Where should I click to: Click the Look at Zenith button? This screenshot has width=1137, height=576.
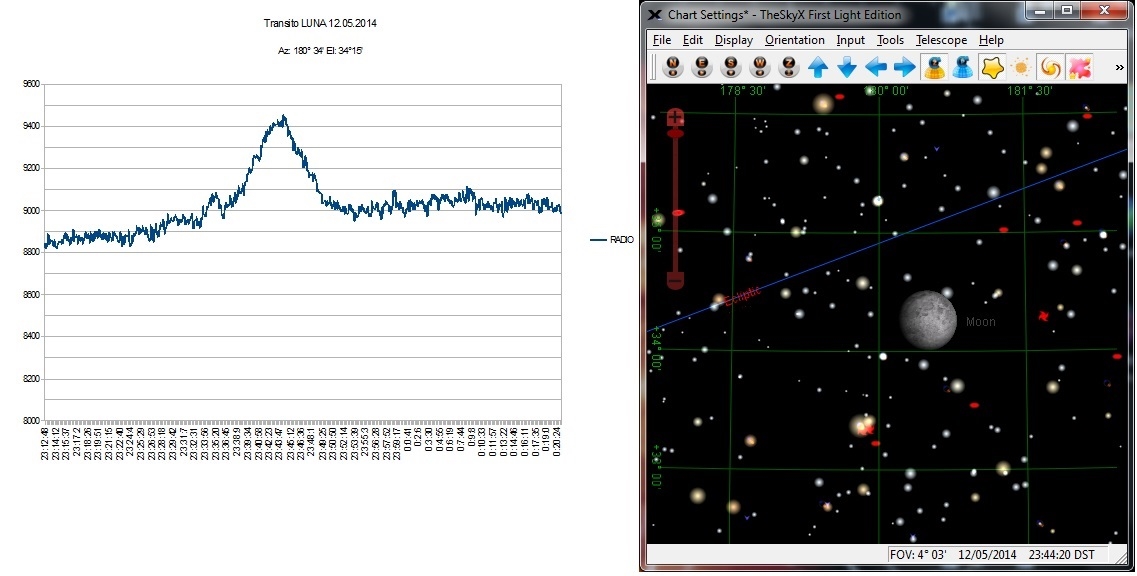(x=788, y=67)
